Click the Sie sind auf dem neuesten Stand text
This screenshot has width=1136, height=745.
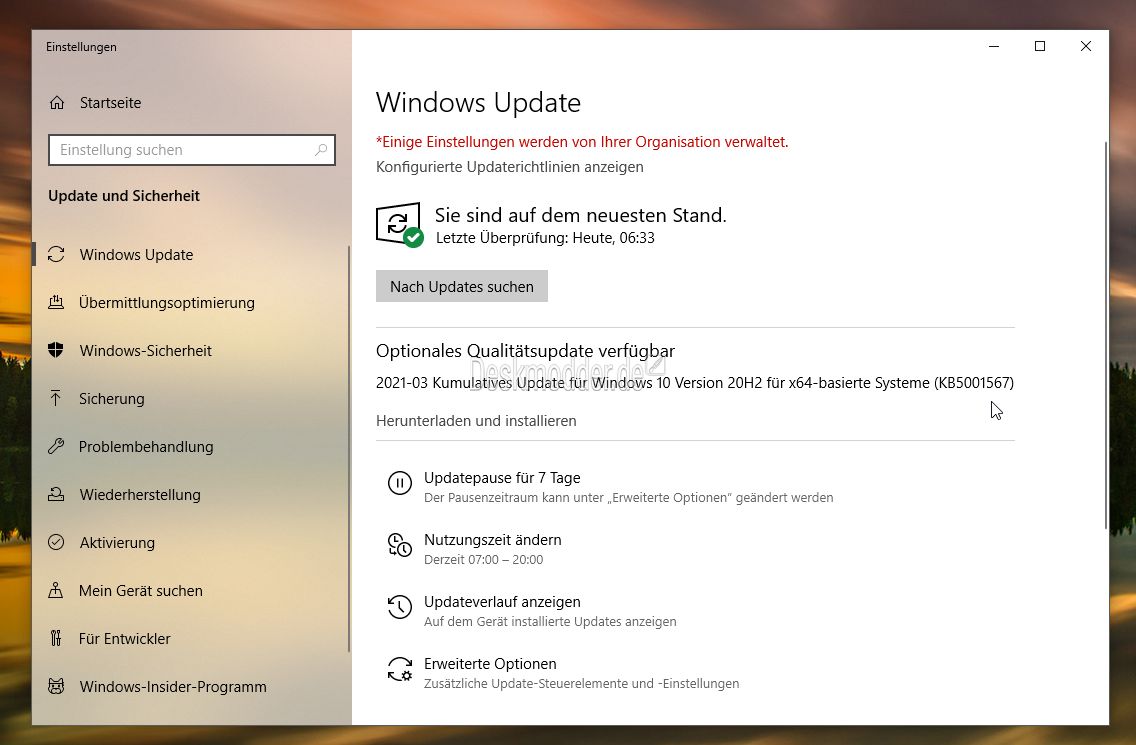point(580,215)
